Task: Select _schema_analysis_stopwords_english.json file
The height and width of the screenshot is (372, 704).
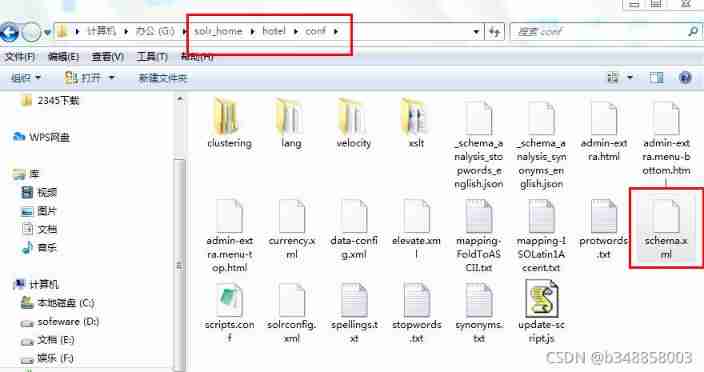Action: click(479, 144)
